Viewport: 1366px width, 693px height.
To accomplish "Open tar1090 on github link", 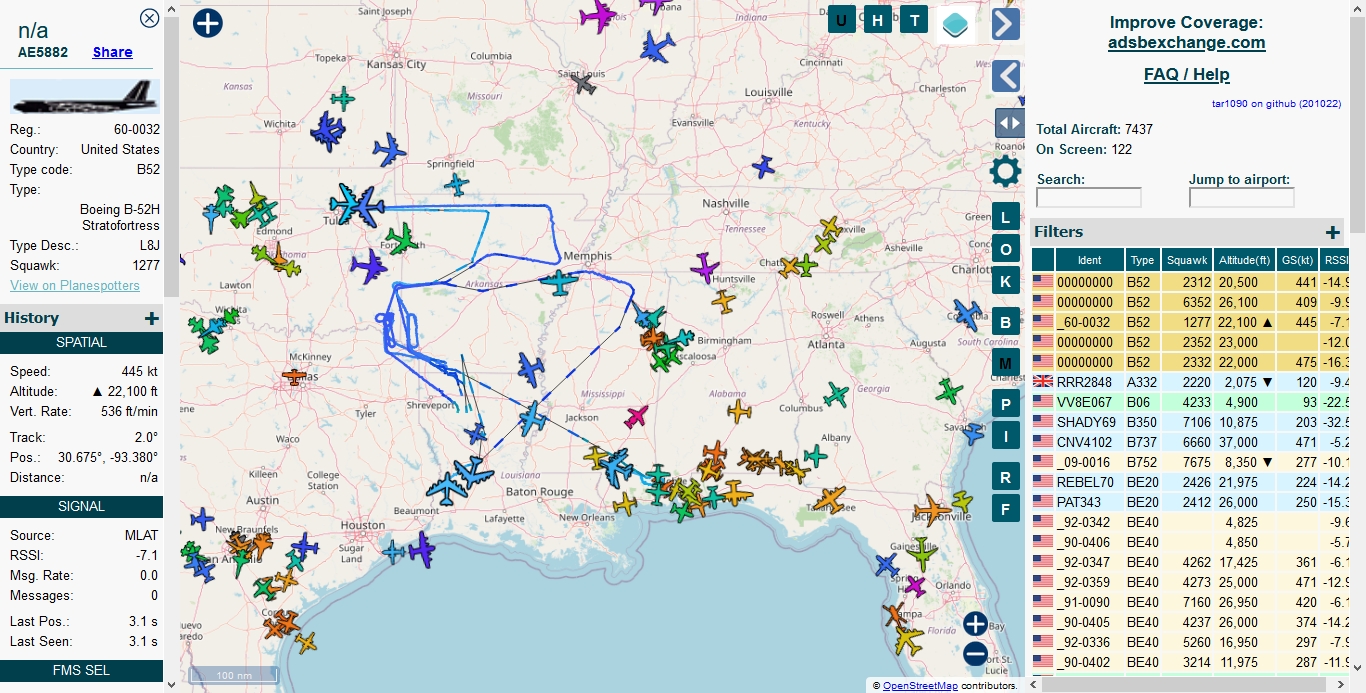I will (1276, 103).
